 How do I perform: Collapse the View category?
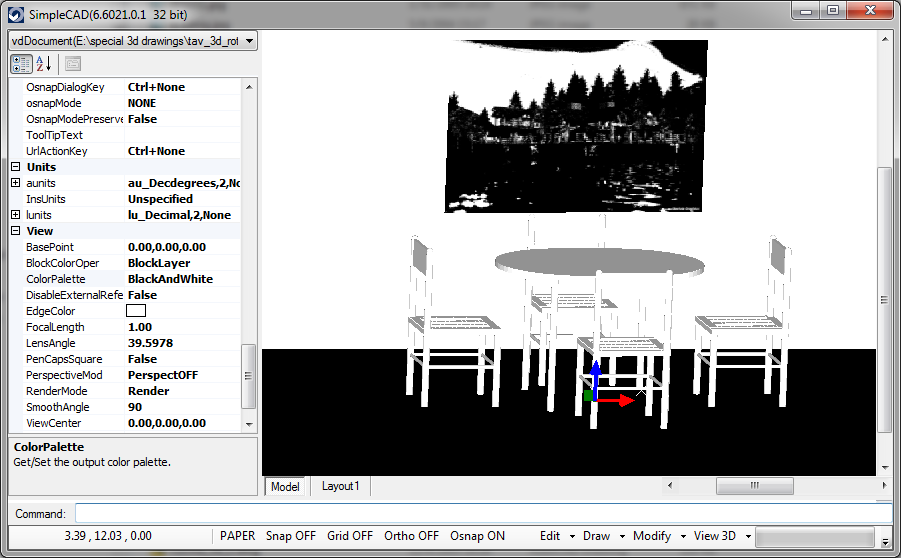[x=16, y=231]
